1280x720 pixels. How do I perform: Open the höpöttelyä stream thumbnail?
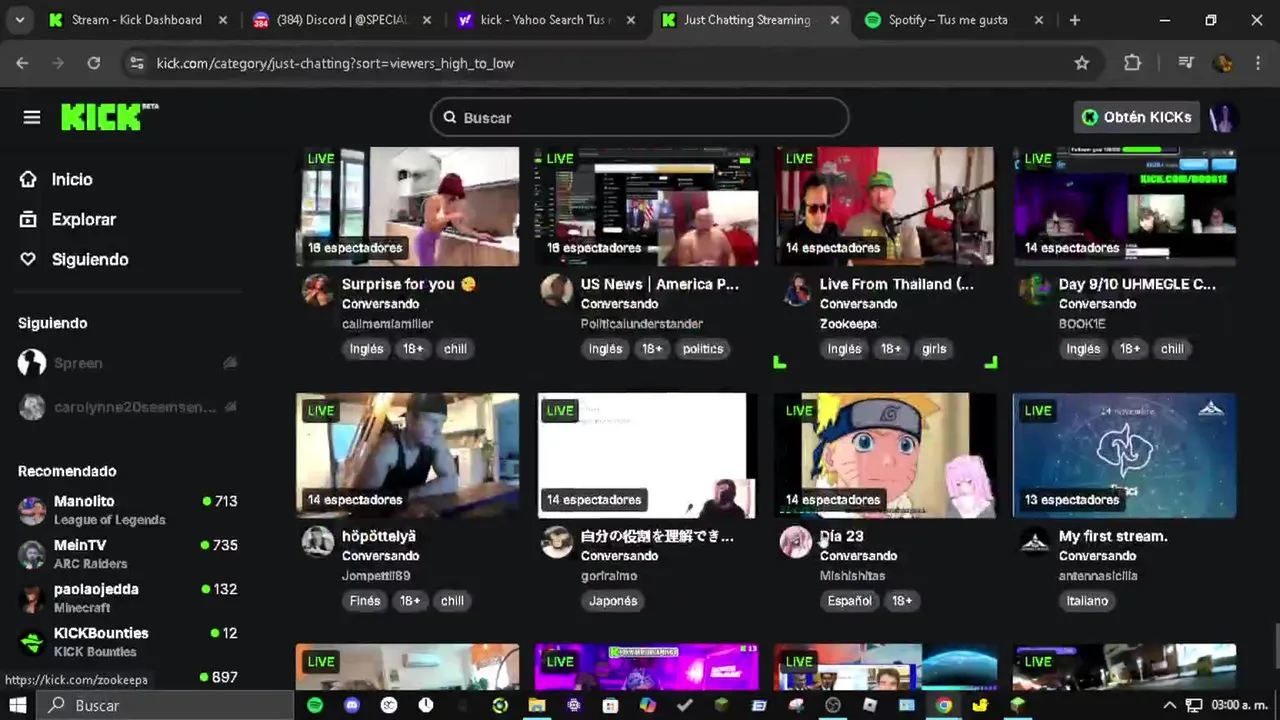tap(407, 455)
